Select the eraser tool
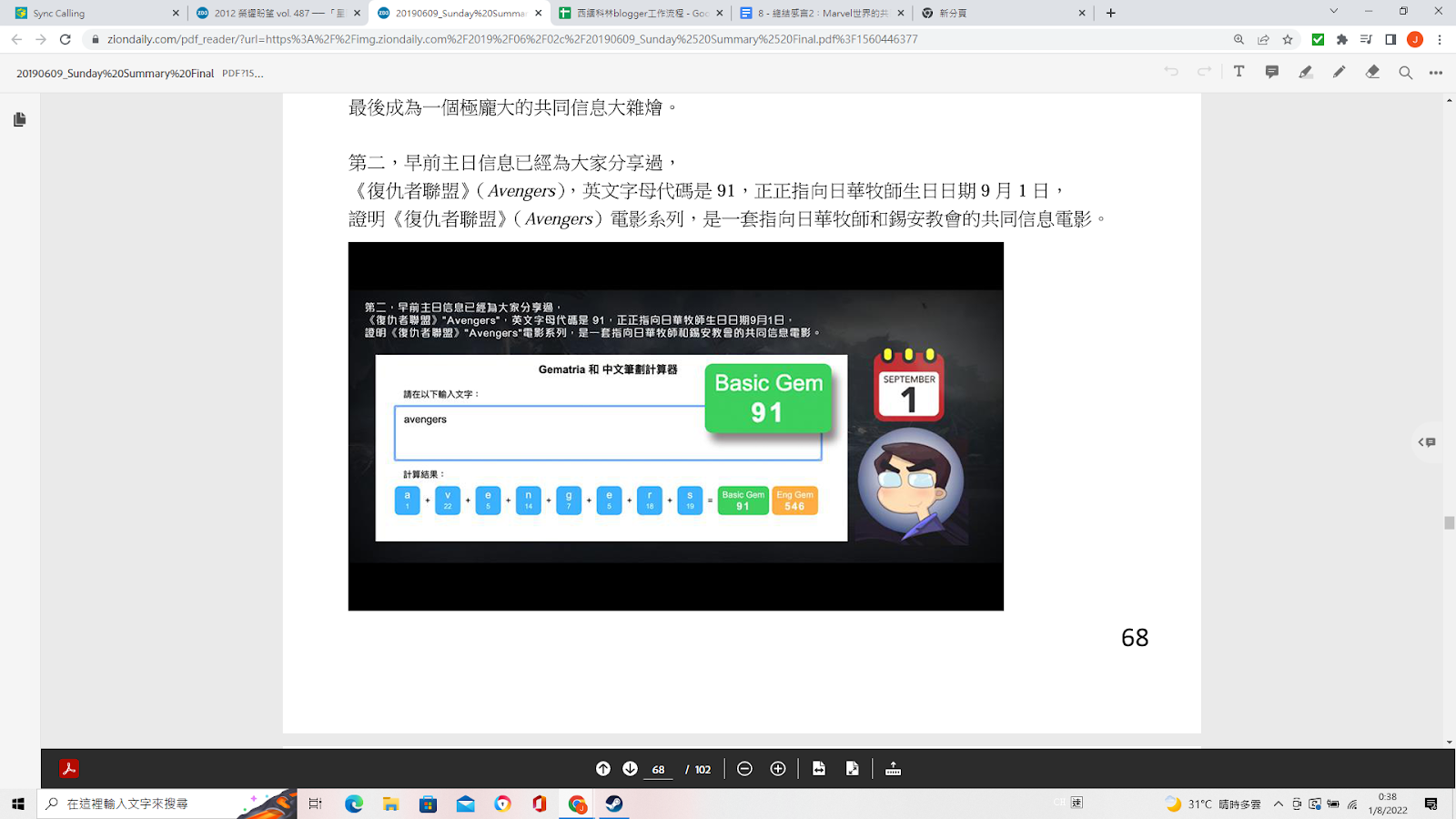 click(x=1372, y=72)
